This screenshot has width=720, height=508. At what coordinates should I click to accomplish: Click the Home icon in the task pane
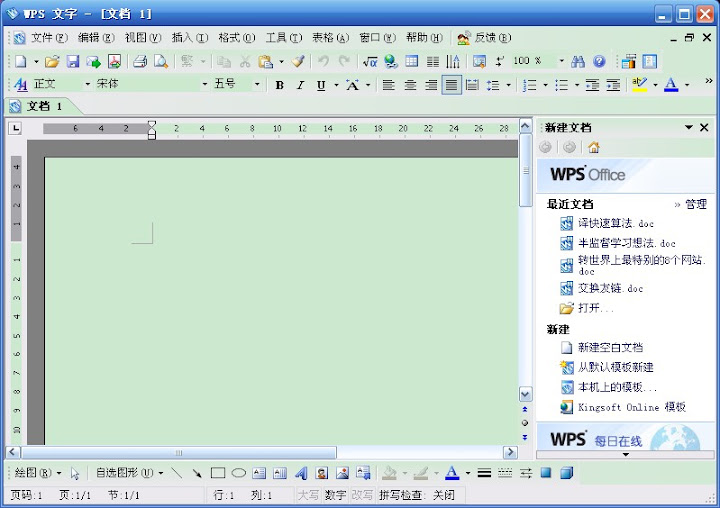[x=594, y=147]
